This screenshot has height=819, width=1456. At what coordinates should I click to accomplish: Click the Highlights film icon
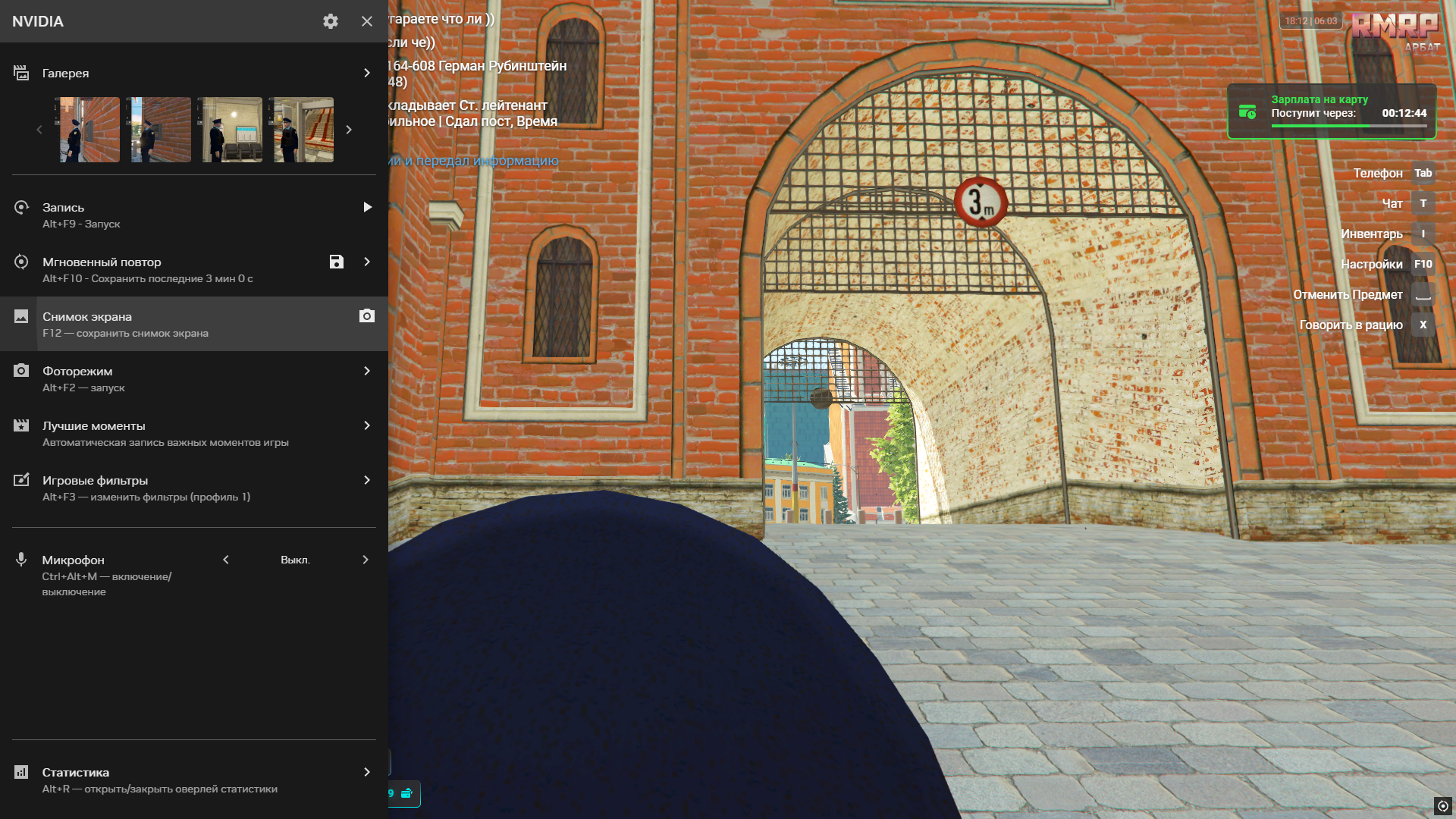[21, 425]
